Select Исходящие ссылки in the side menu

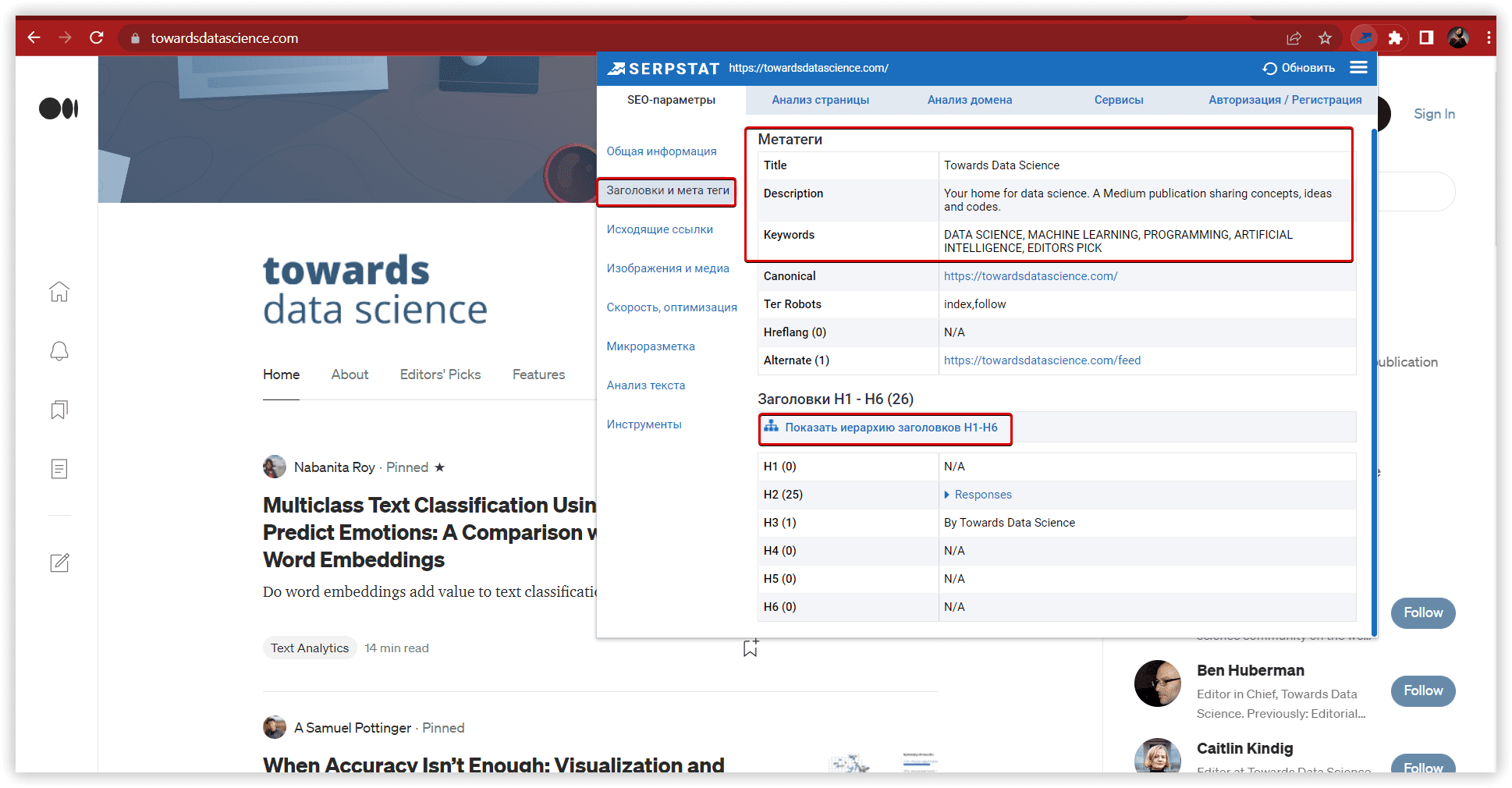(659, 229)
